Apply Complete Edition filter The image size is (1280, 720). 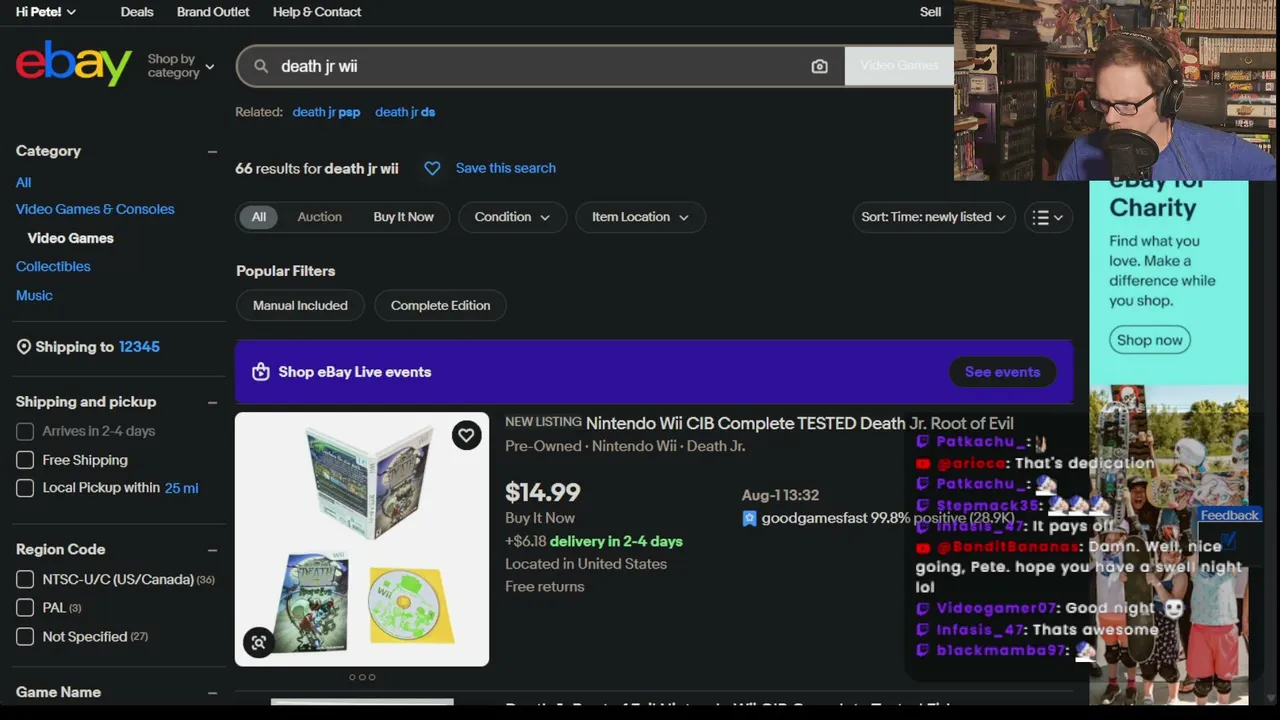click(x=440, y=305)
